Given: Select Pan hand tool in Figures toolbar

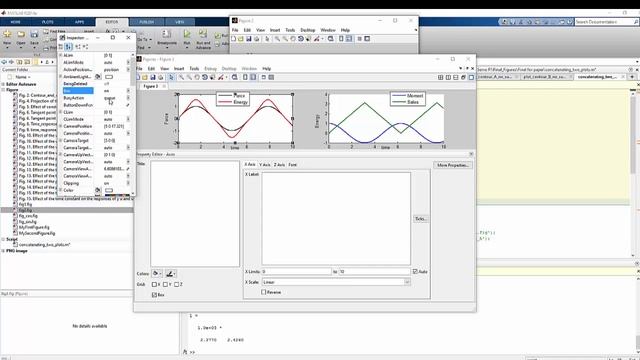Looking at the screenshot, I should [x=197, y=77].
